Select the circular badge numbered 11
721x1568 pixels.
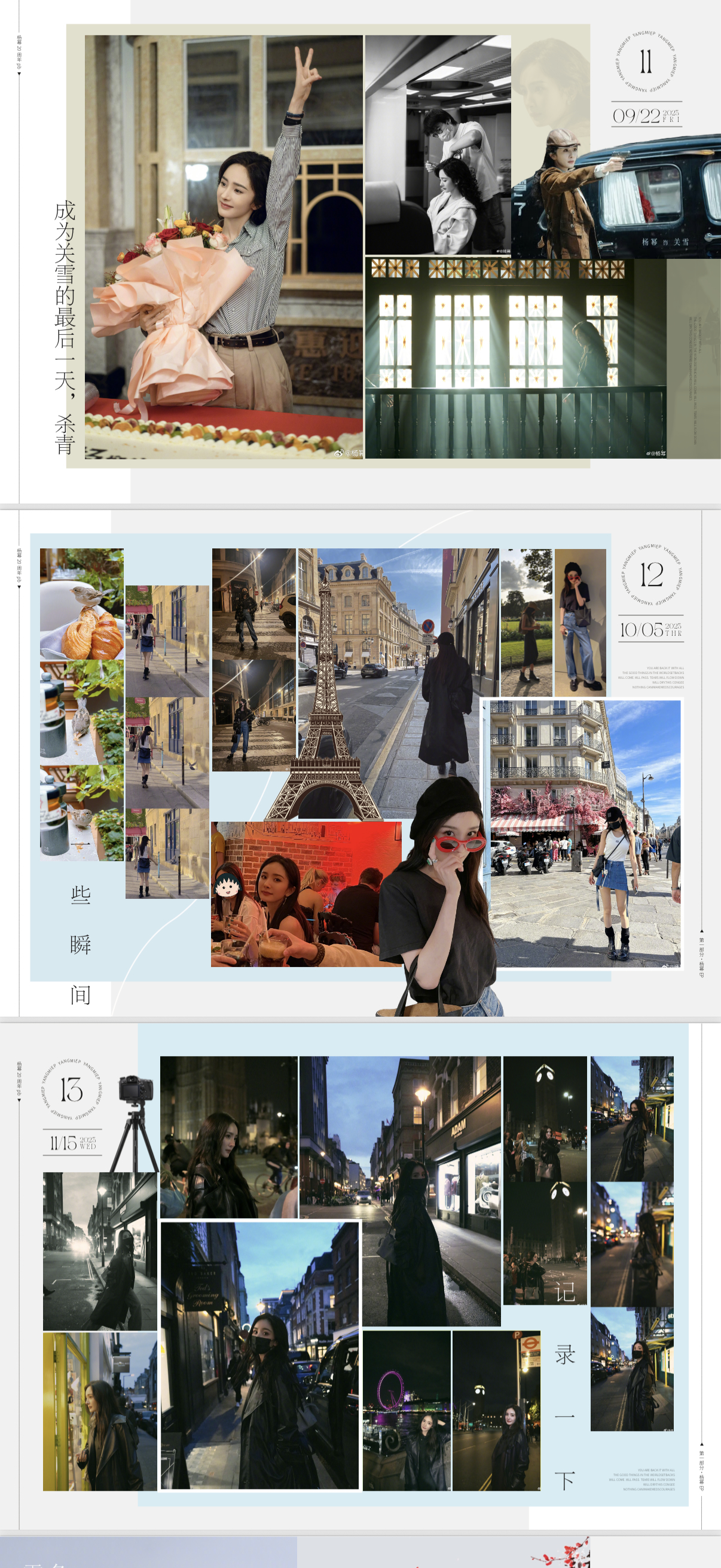click(x=646, y=62)
